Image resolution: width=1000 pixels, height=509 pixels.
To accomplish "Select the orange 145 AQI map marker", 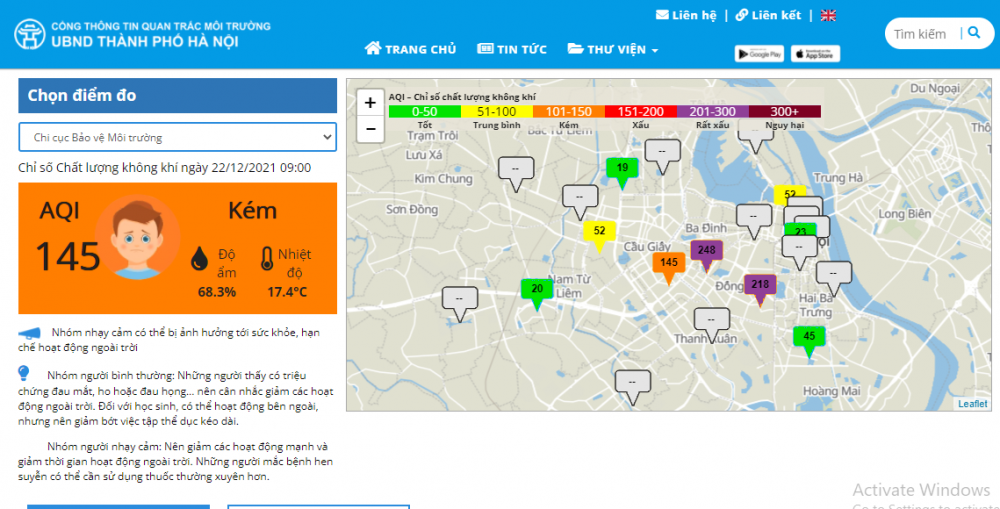I will pos(669,263).
